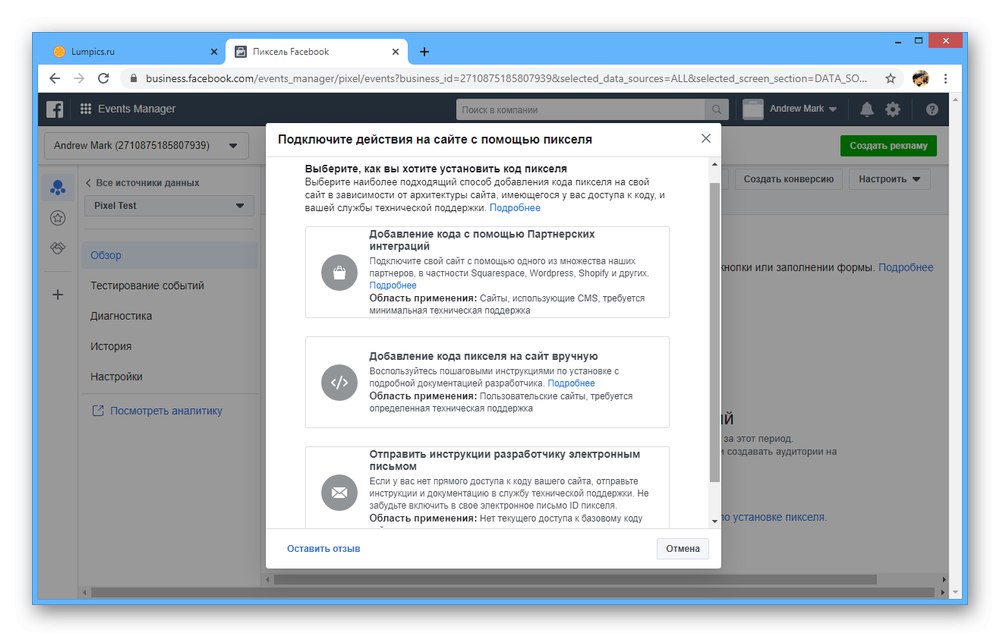Viewport: 1000px width, 637px height.
Task: Open the Andrew Mark business account dropdown
Action: tap(146, 145)
